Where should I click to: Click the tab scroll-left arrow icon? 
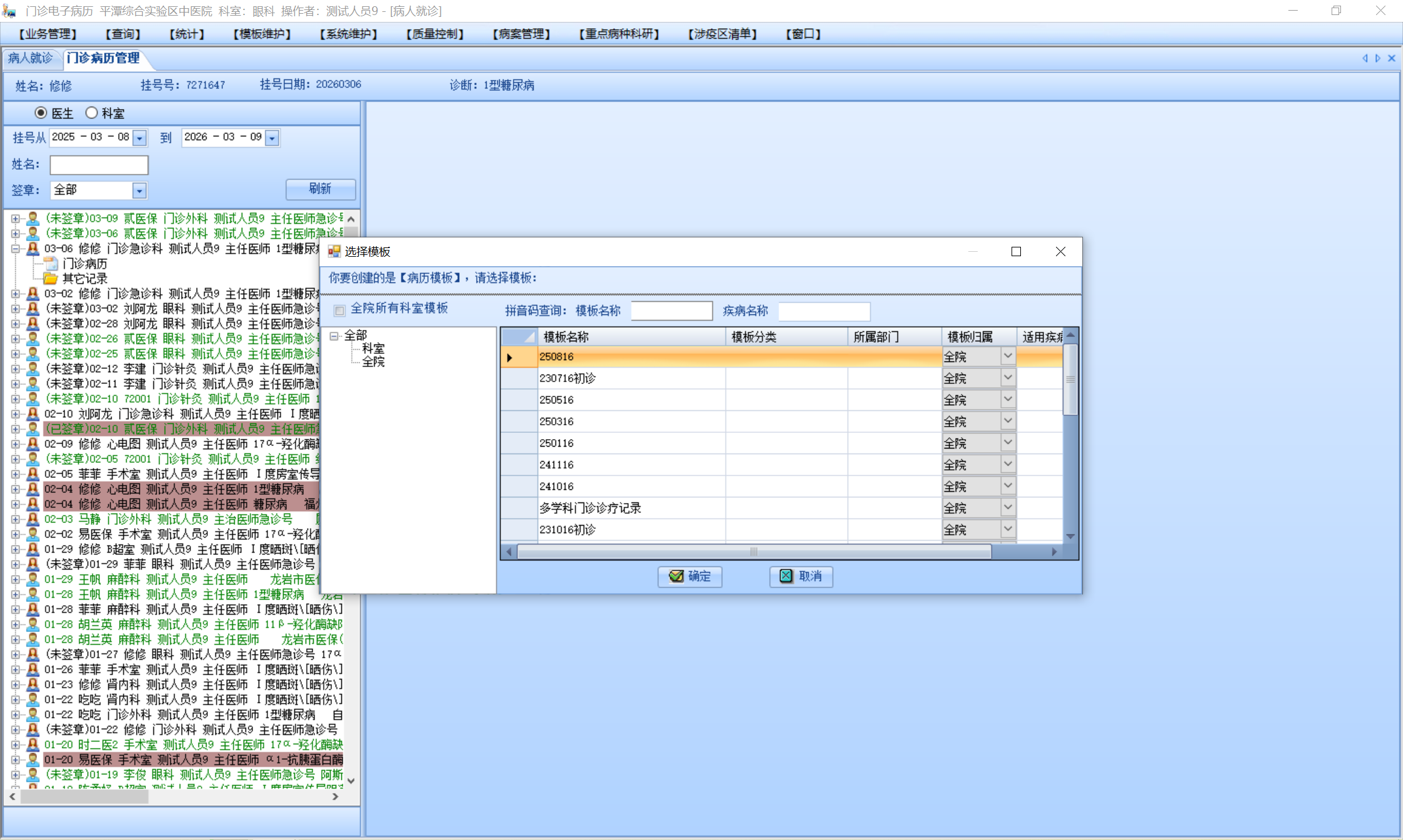coord(1365,58)
